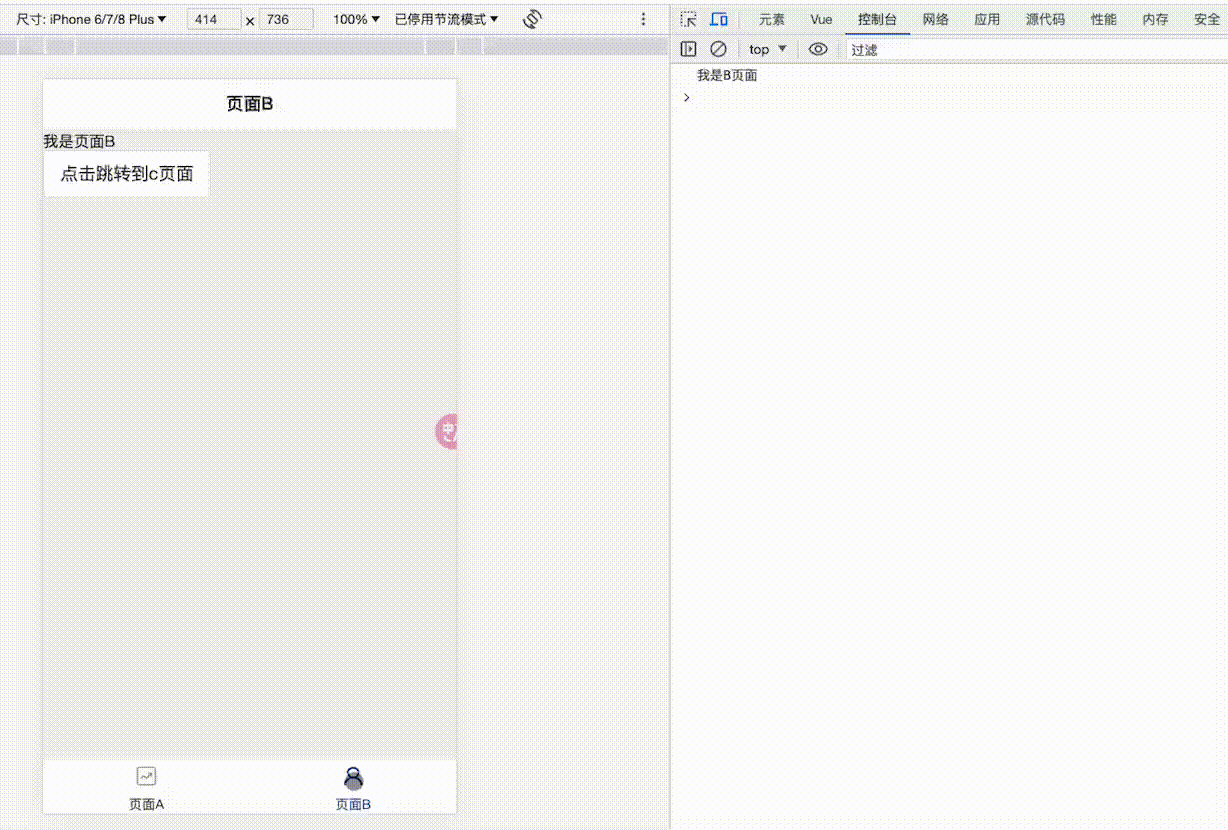Expand the console prompt chevron
Viewport: 1228px width, 830px height.
[686, 97]
